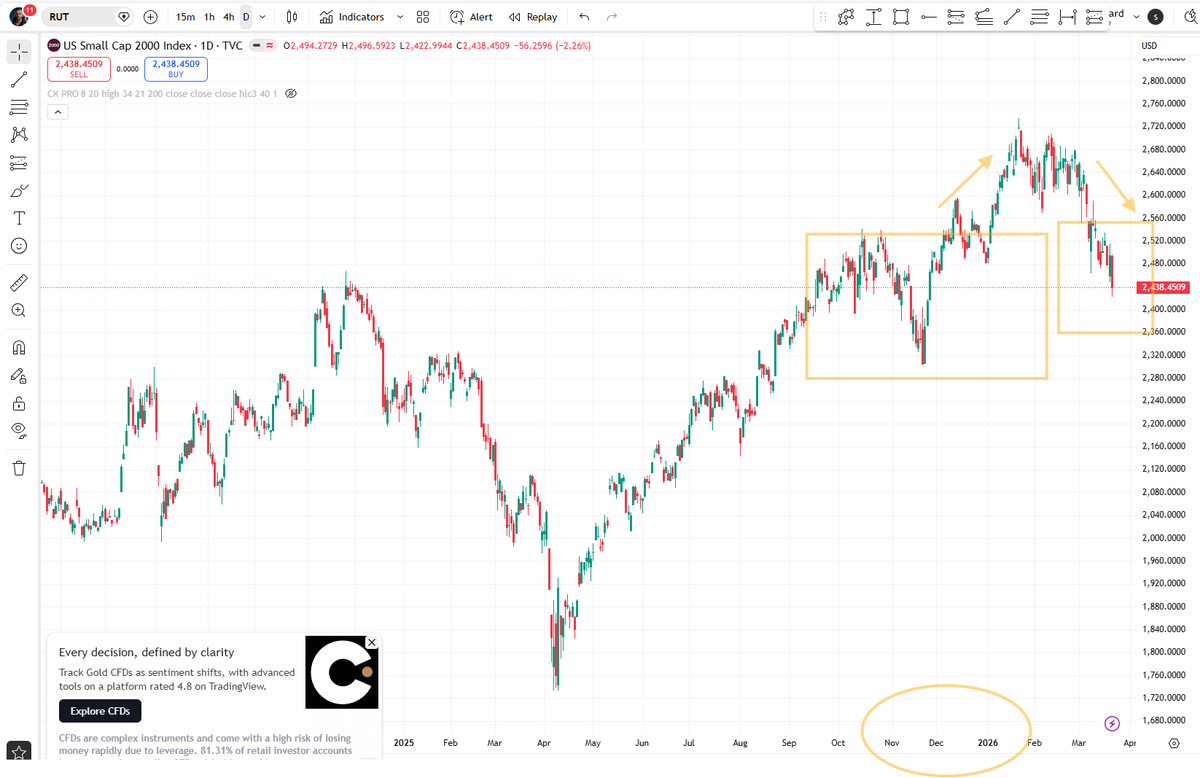Select the D daily timeframe
This screenshot has height=778, width=1200.
click(246, 17)
